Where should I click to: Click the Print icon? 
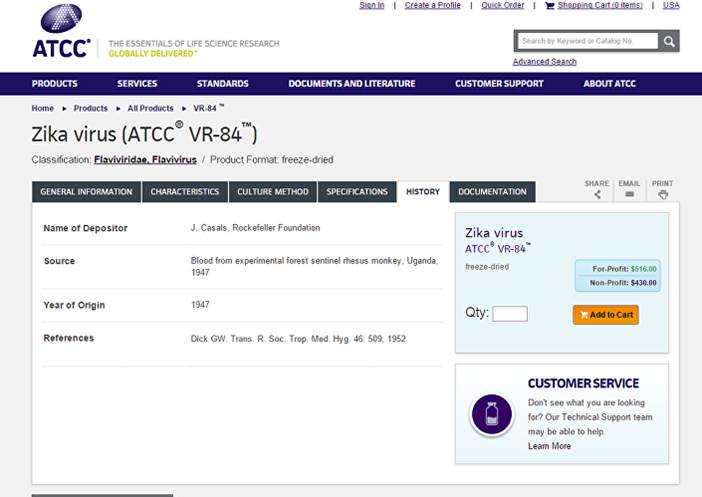click(662, 194)
